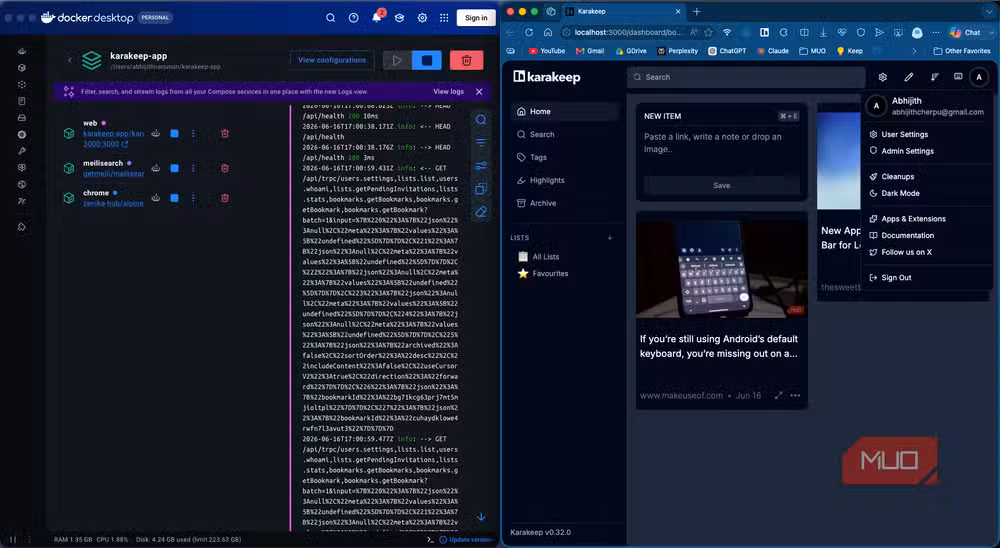Stop the chrome container

click(x=174, y=198)
